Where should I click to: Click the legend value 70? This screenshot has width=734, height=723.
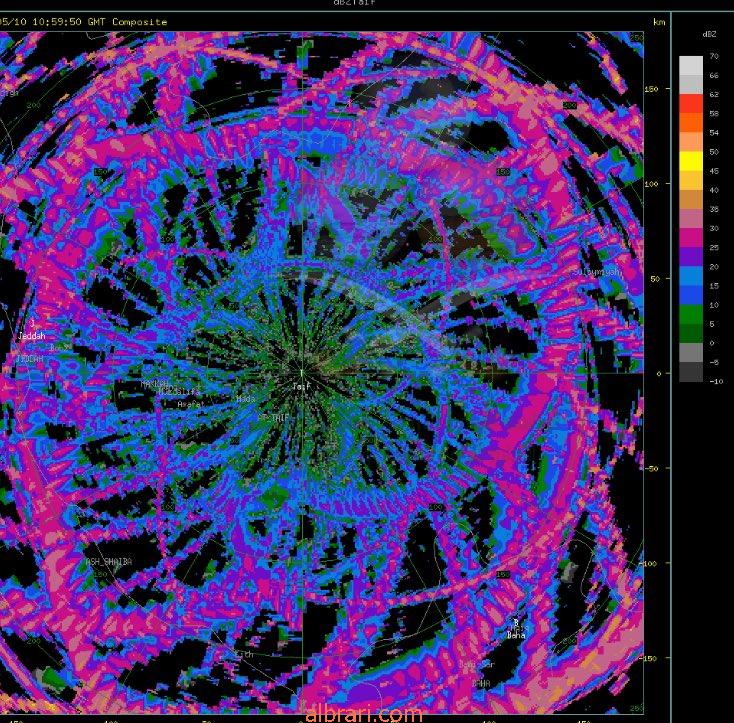click(714, 56)
